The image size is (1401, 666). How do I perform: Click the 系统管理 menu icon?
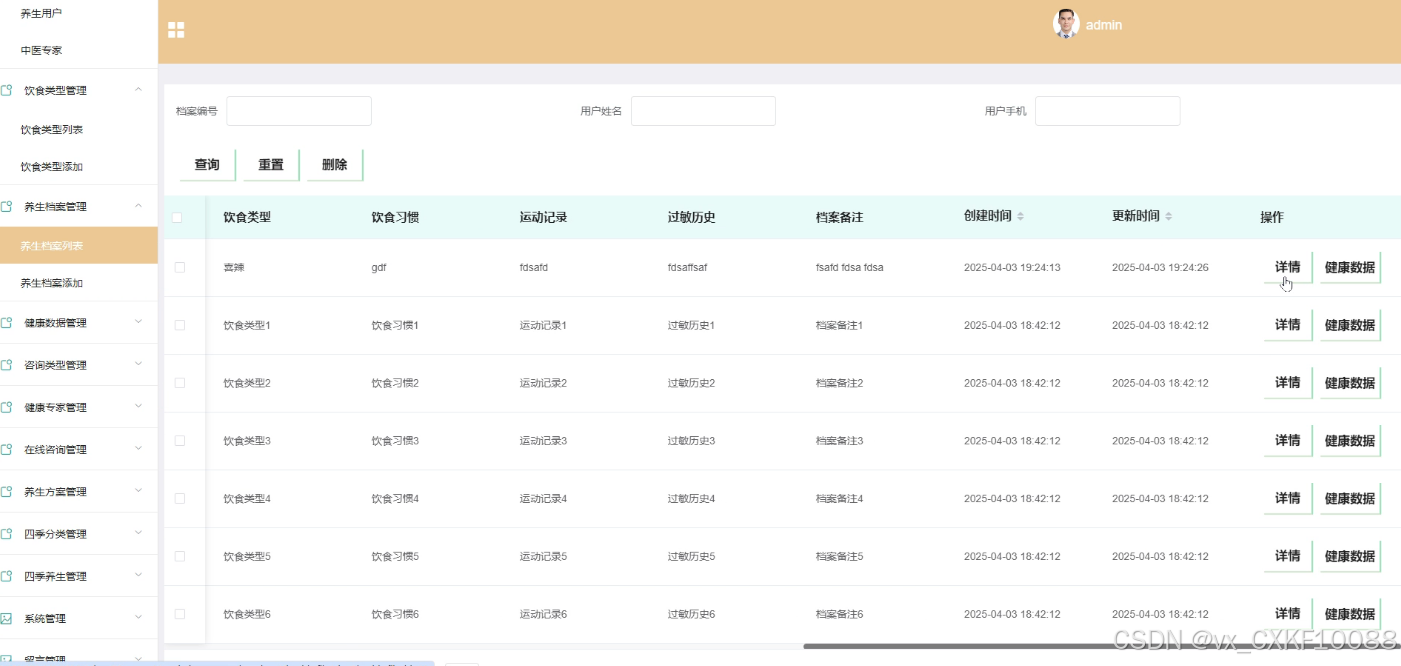click(6, 618)
